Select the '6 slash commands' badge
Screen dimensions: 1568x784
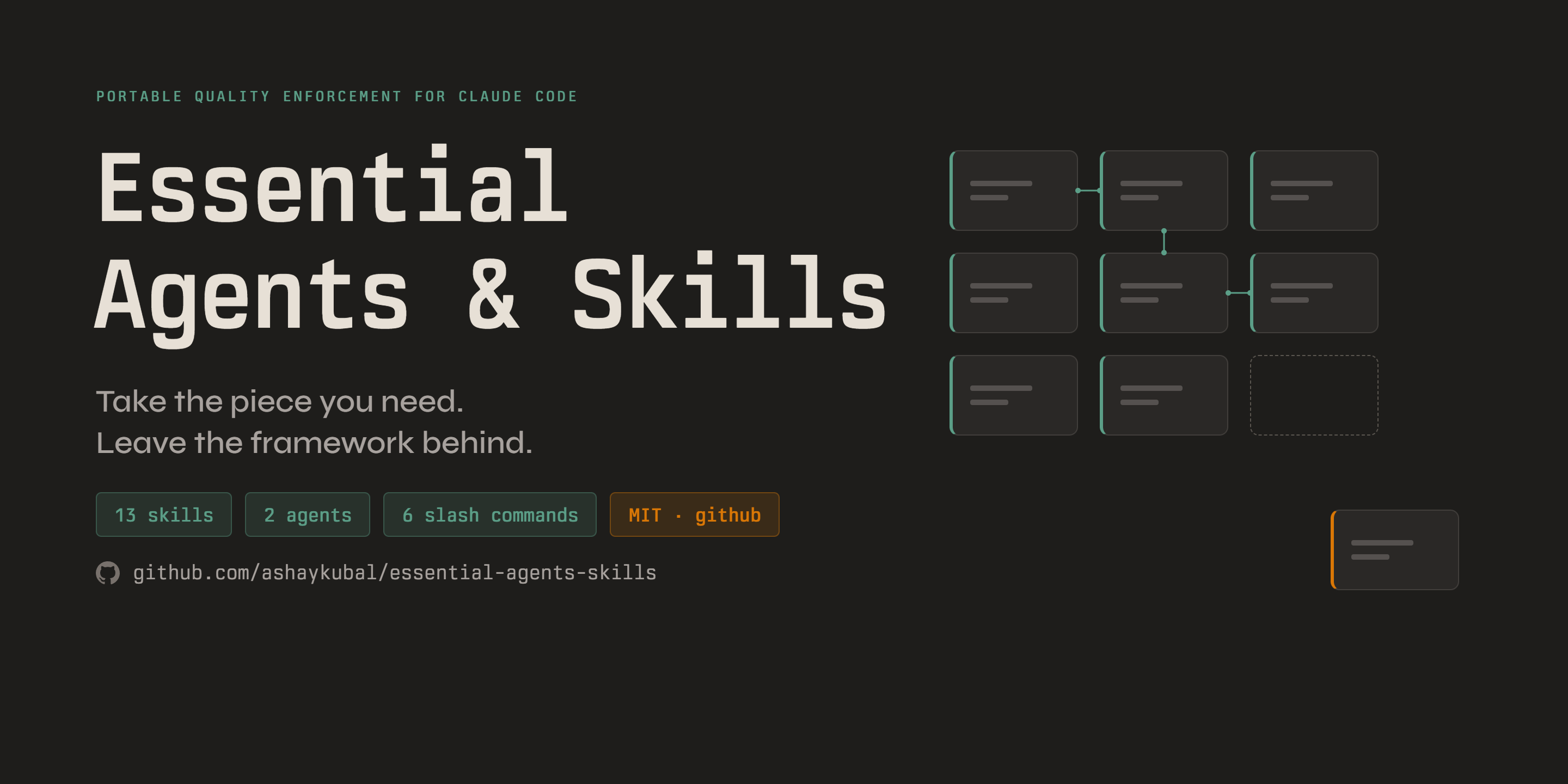(x=490, y=514)
